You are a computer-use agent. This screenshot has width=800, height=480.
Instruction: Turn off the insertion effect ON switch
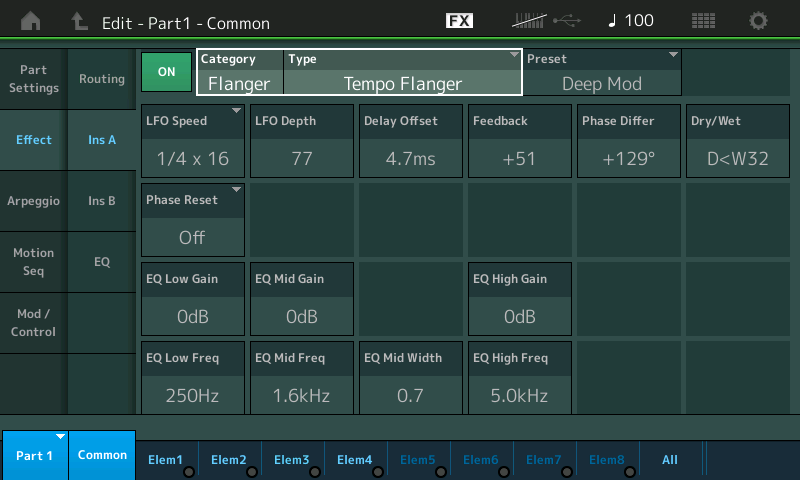[x=166, y=72]
